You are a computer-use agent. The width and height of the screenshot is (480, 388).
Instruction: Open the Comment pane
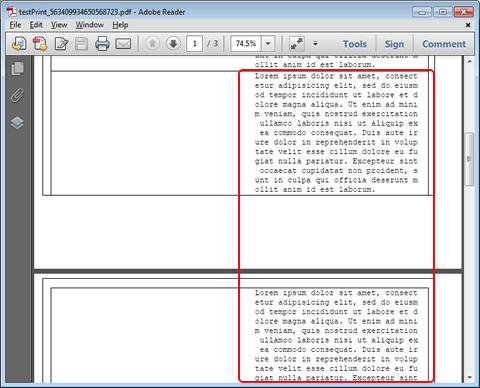pyautogui.click(x=444, y=44)
